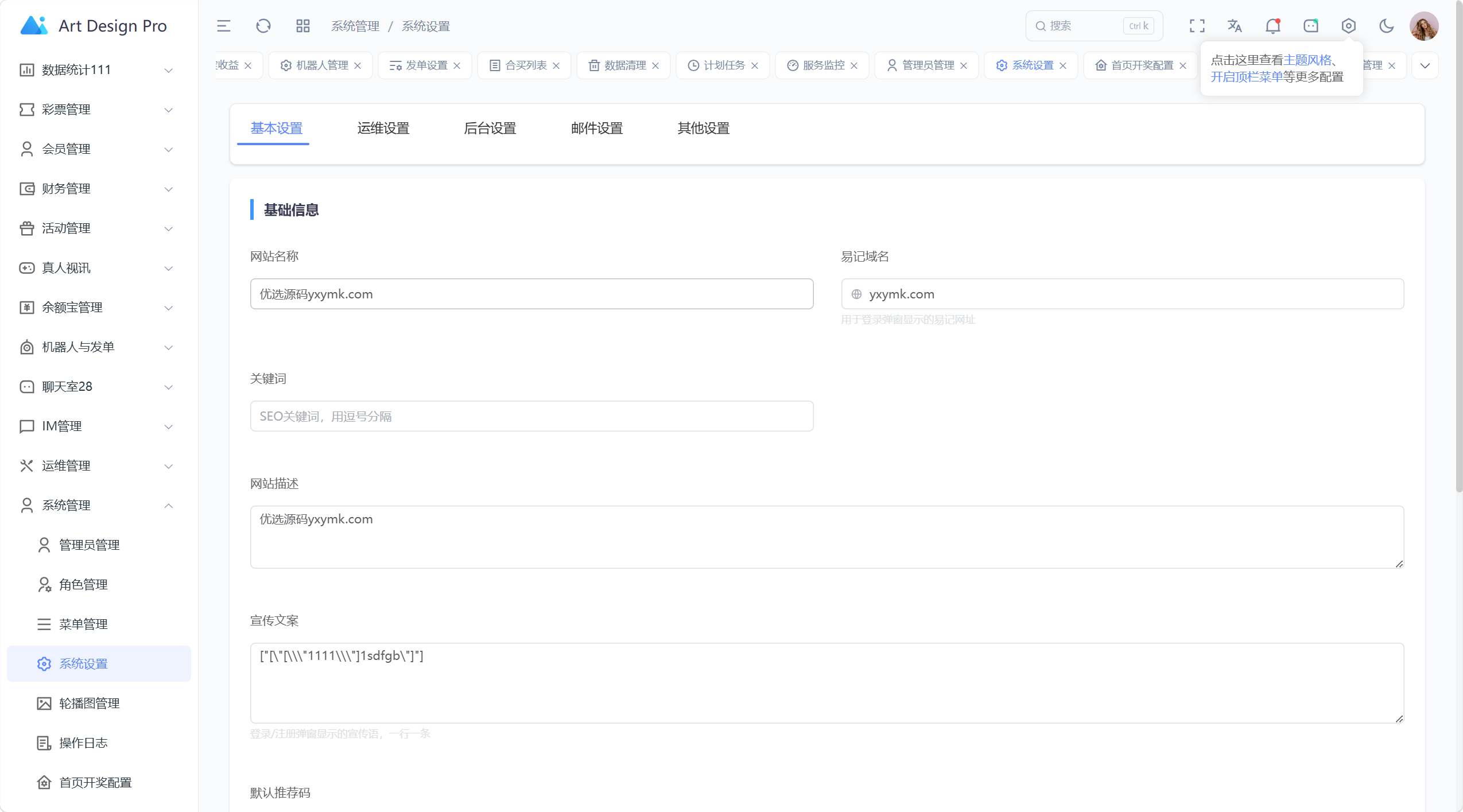This screenshot has width=1463, height=812.
Task: Open 菜单管理 in sidebar
Action: coord(99,624)
